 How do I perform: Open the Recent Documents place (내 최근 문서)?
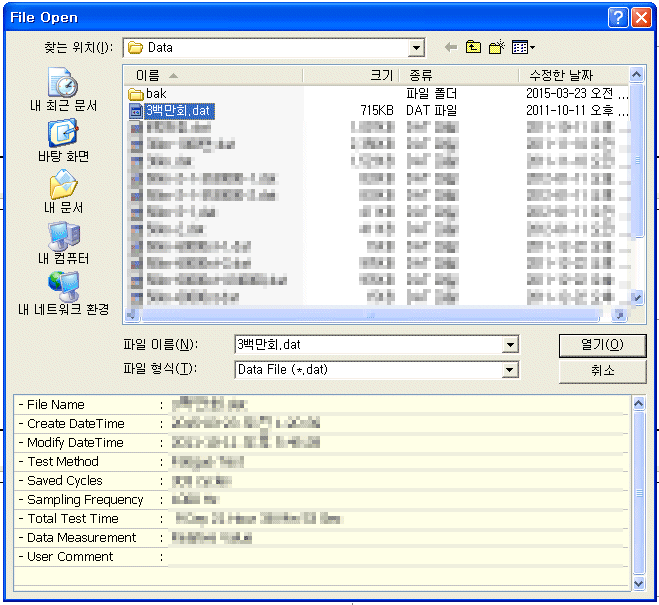click(x=63, y=90)
